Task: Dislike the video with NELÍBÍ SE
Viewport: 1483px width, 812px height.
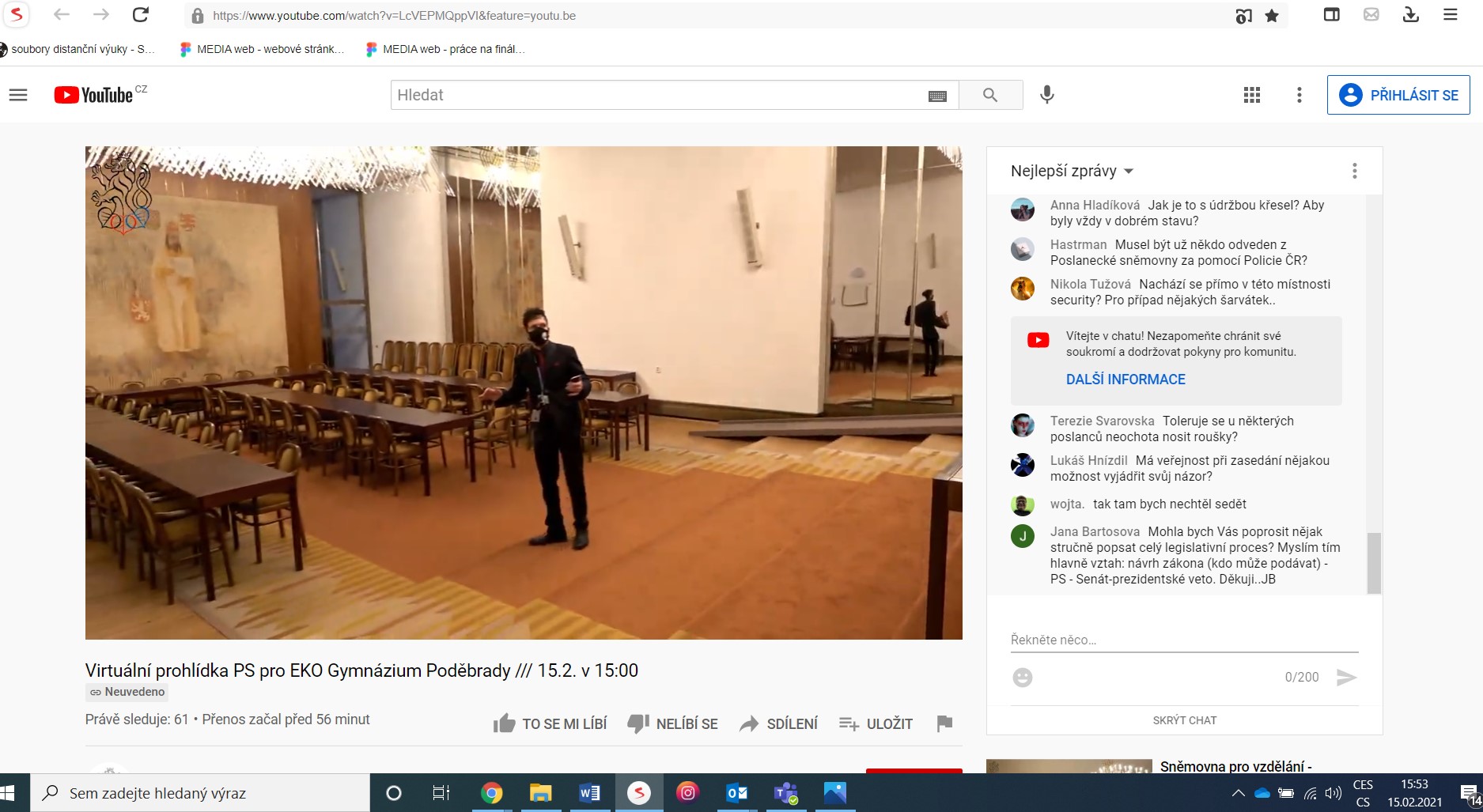Action: coord(673,723)
